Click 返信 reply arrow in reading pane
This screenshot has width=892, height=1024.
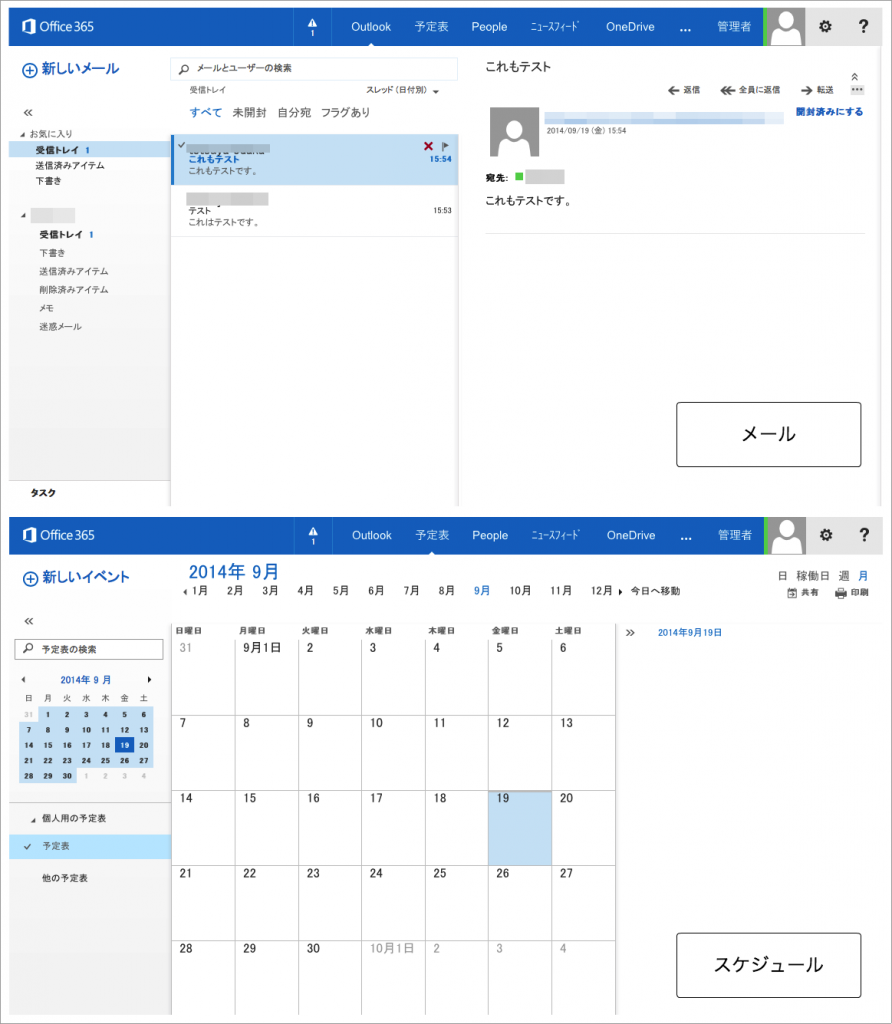[x=684, y=90]
